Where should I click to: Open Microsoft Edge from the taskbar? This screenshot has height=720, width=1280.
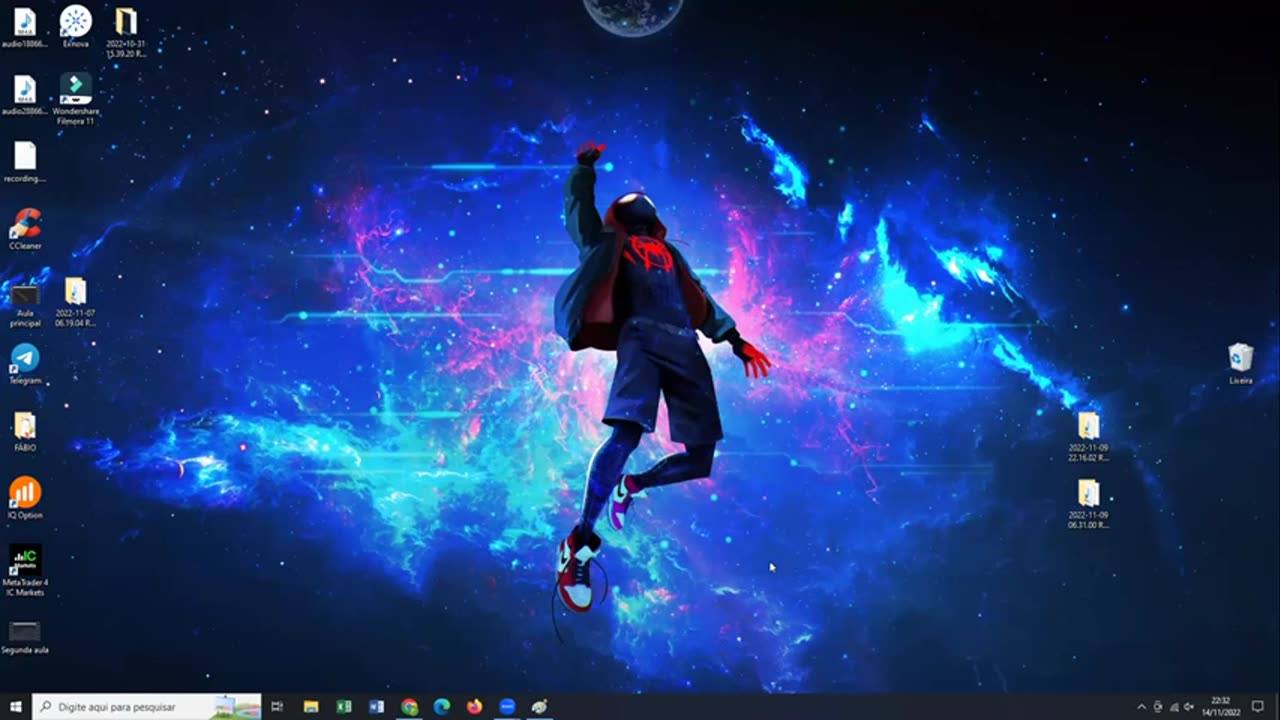[x=442, y=707]
